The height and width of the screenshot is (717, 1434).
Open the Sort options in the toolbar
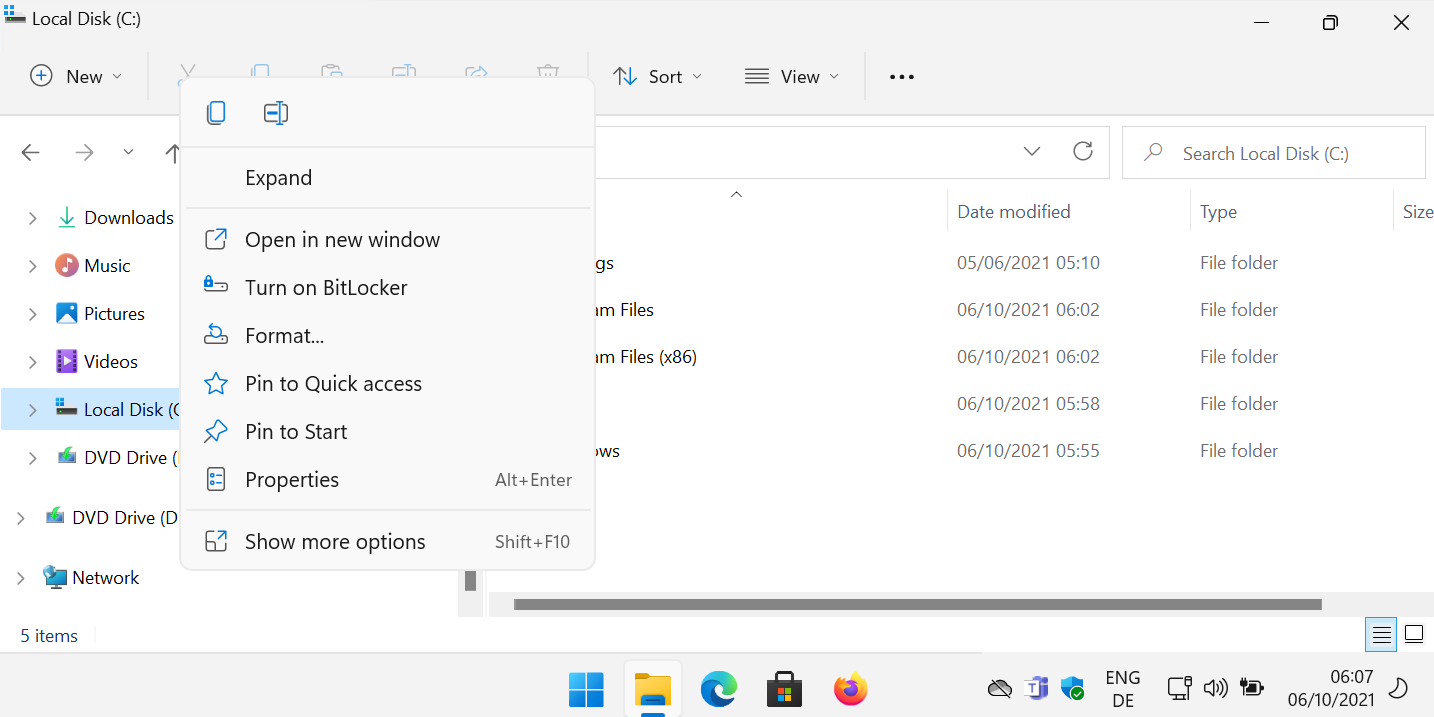(656, 76)
